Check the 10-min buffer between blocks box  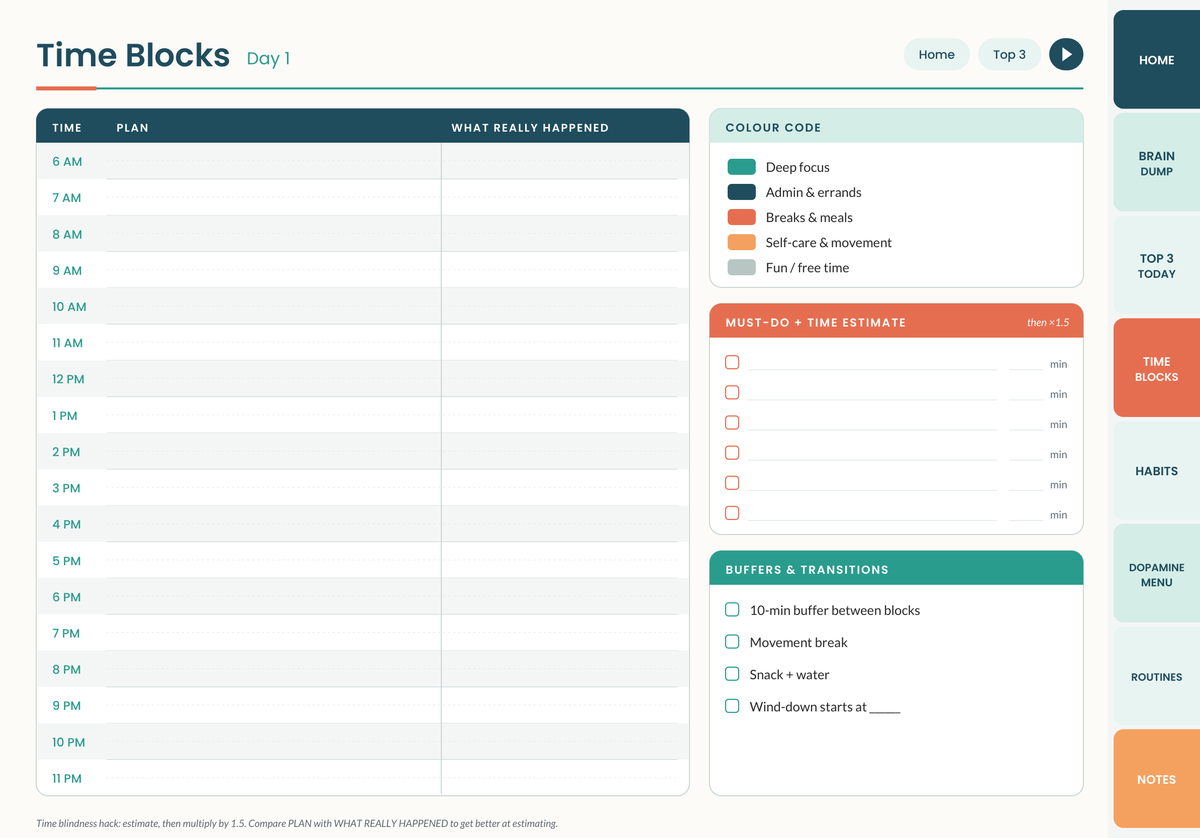point(732,610)
